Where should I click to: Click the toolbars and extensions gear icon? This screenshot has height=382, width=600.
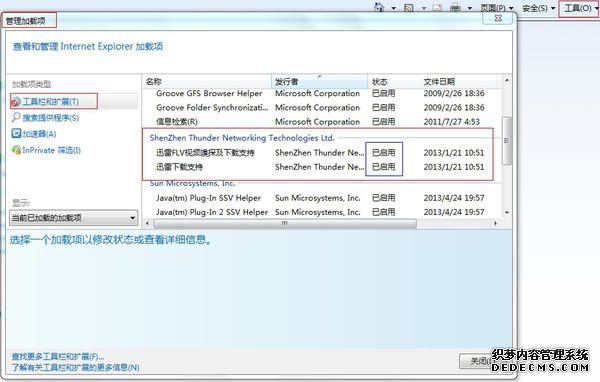coord(16,102)
